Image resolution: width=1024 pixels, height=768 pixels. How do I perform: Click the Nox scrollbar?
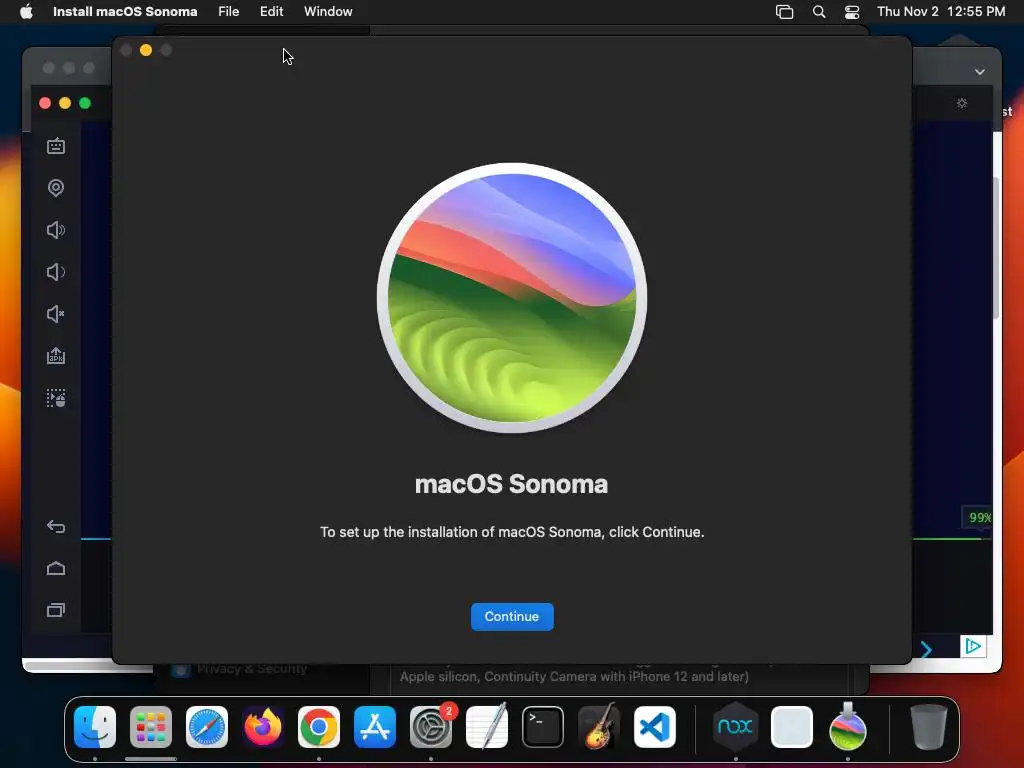(x=997, y=248)
